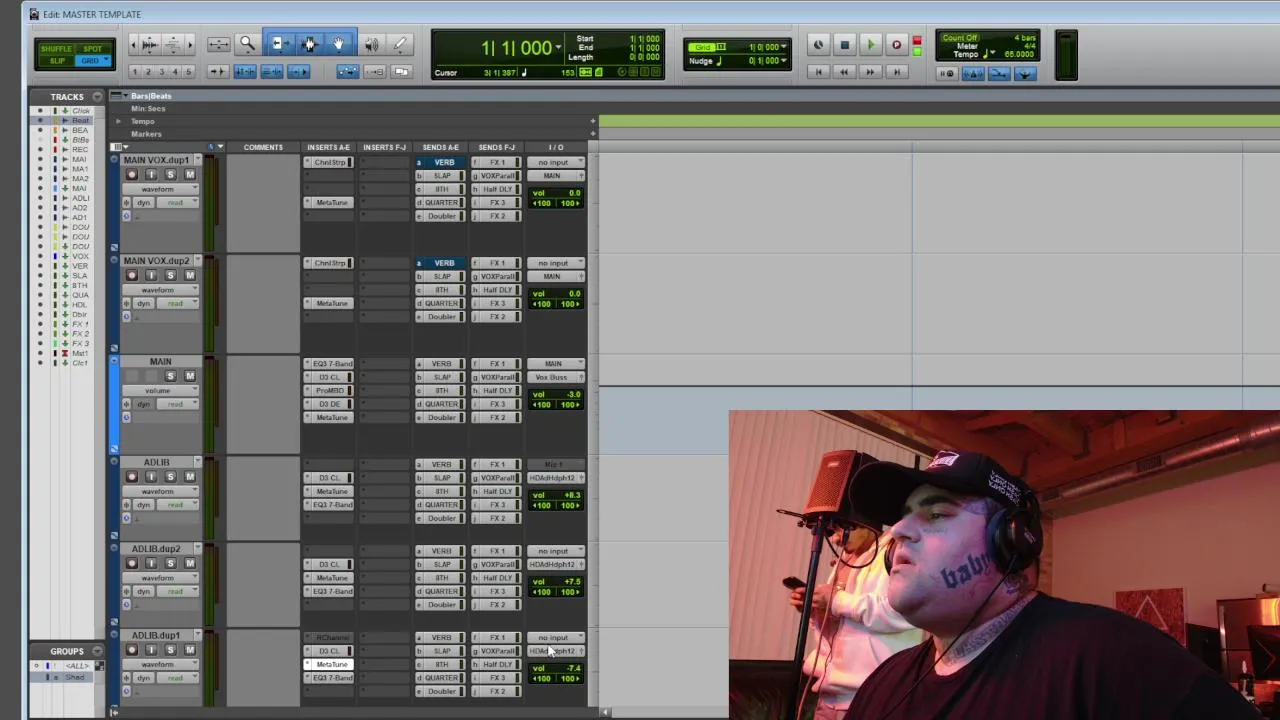The width and height of the screenshot is (1280, 720).
Task: Record-enable MAIN VOX.dup1 track
Action: 132,175
